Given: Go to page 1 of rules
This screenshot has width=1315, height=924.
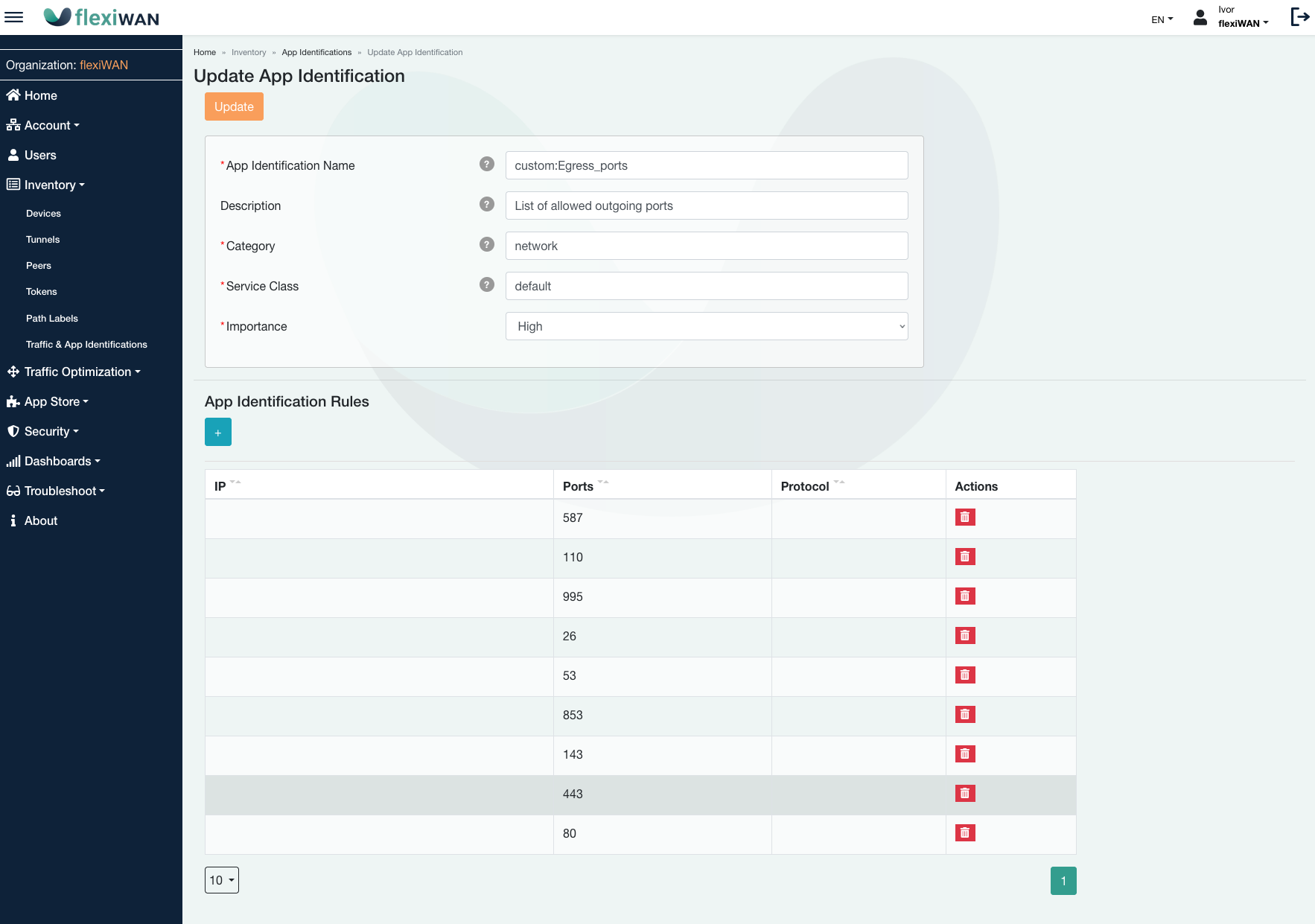Looking at the screenshot, I should click(1063, 881).
